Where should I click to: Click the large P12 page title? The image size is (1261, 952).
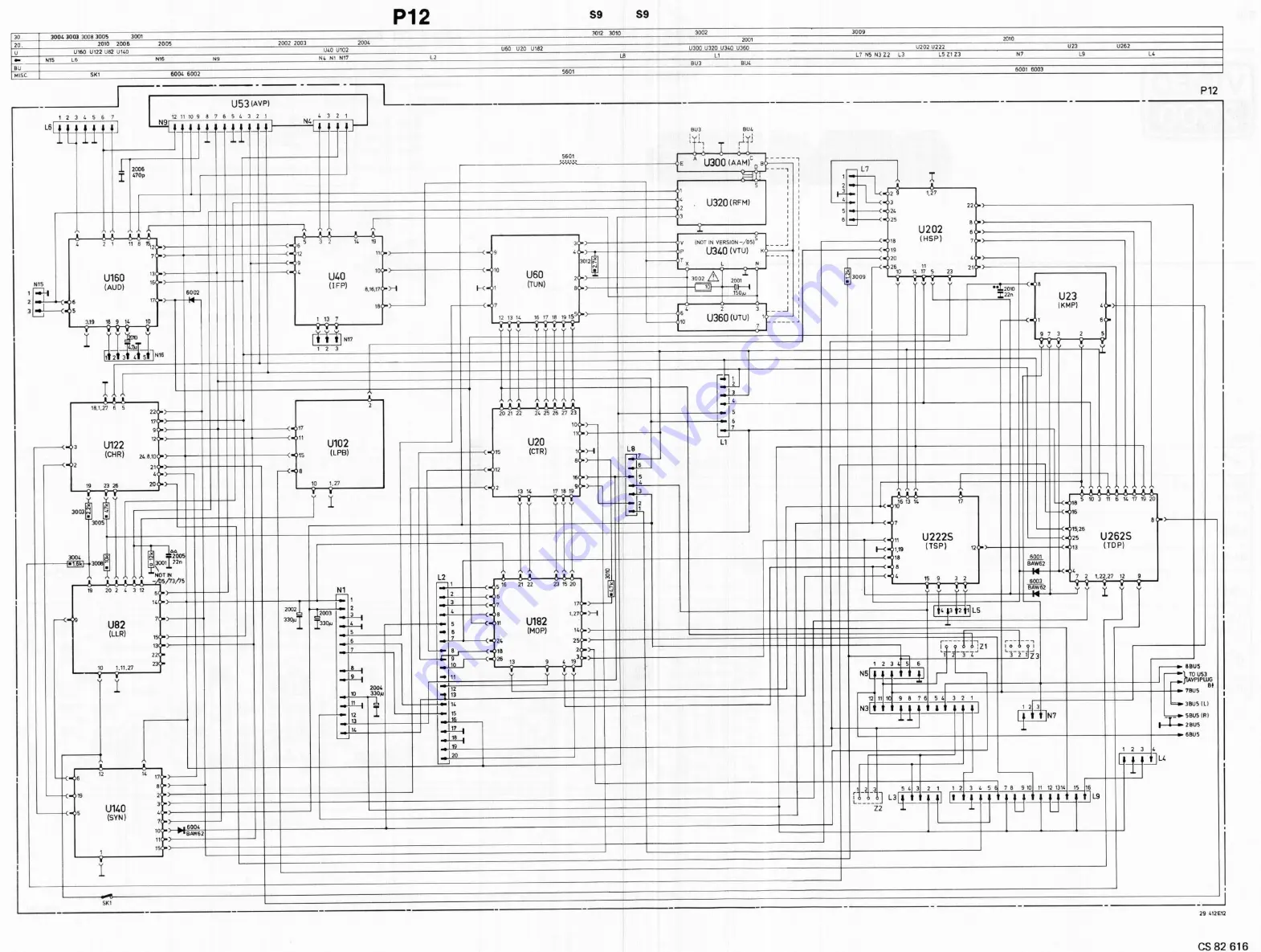(x=411, y=17)
